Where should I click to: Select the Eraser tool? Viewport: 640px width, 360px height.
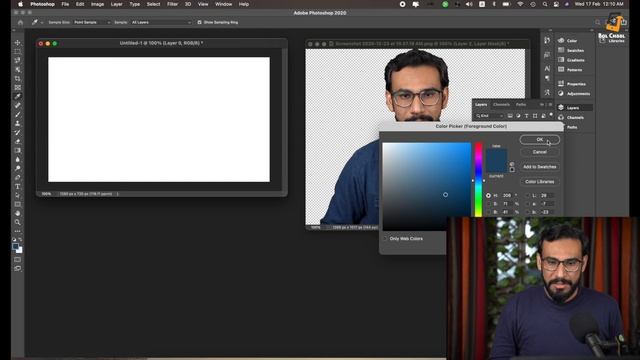coord(18,141)
